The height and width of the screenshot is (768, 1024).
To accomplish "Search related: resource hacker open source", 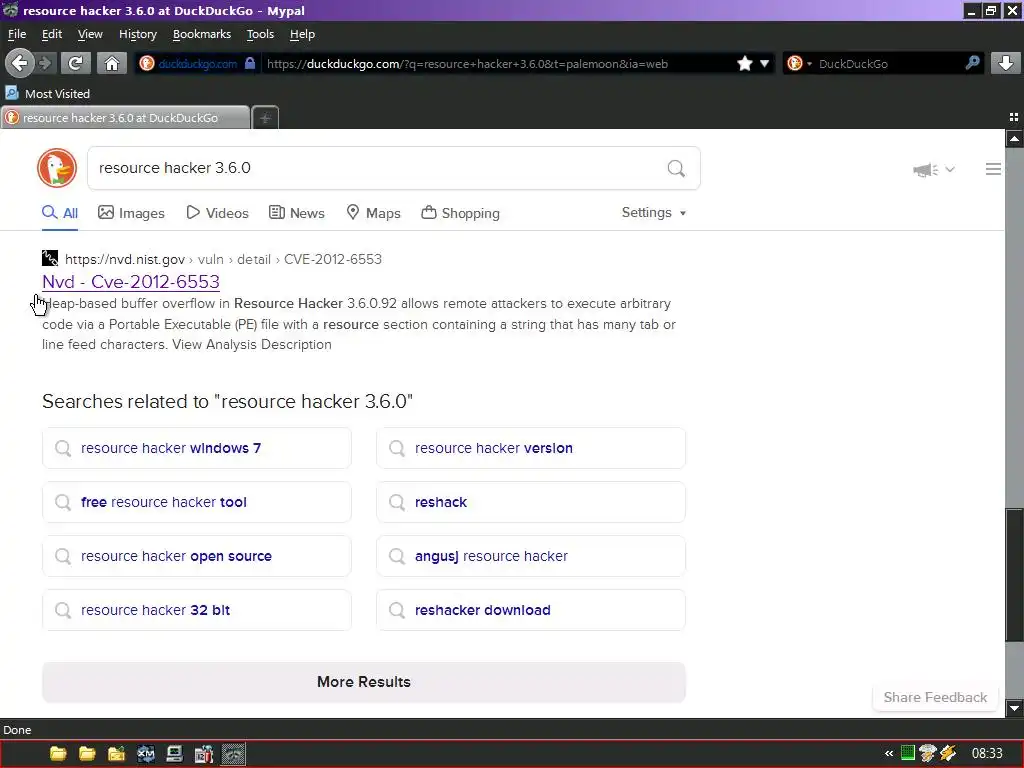I will click(x=197, y=556).
